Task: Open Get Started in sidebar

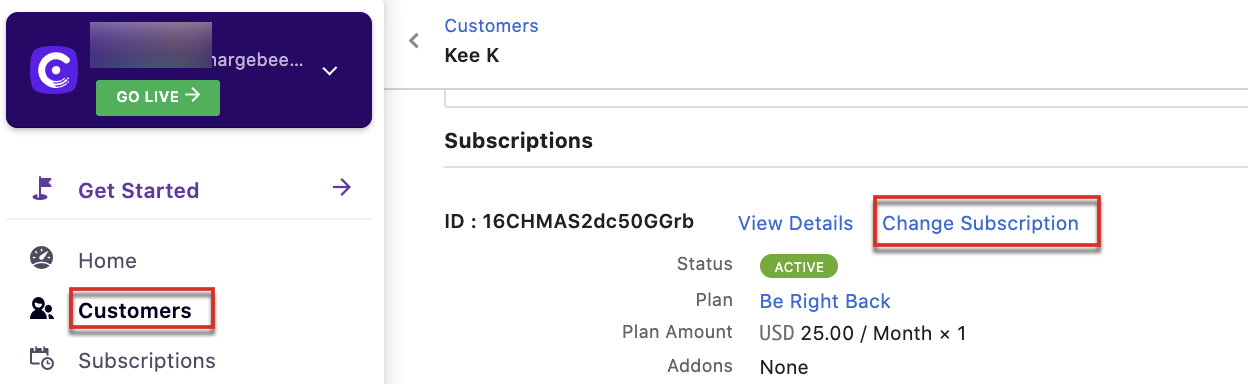Action: (x=139, y=190)
